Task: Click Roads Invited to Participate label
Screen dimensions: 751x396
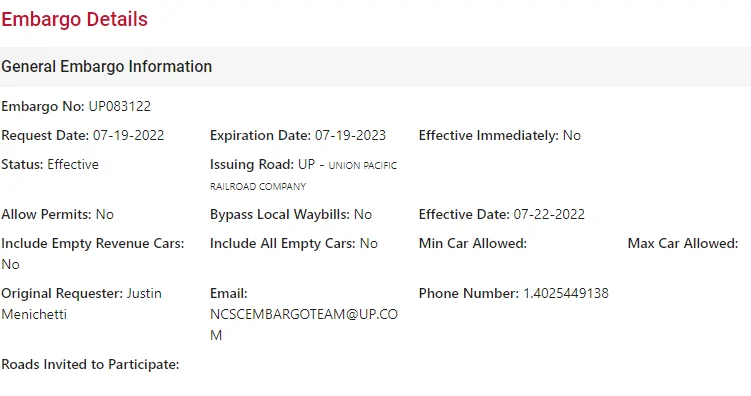Action: 90,365
